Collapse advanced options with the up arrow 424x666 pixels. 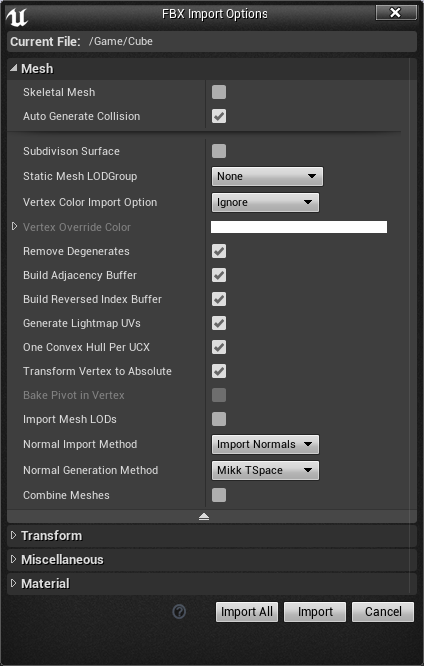pyautogui.click(x=204, y=516)
